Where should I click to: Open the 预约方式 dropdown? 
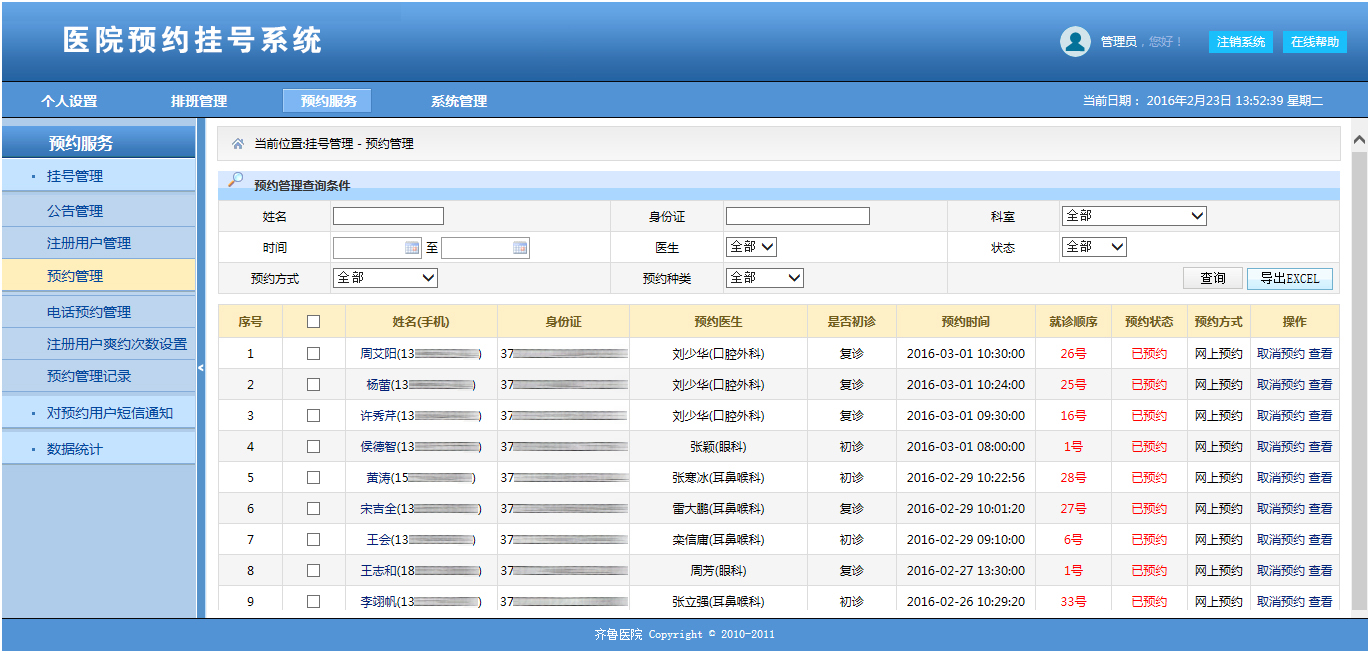pyautogui.click(x=385, y=278)
